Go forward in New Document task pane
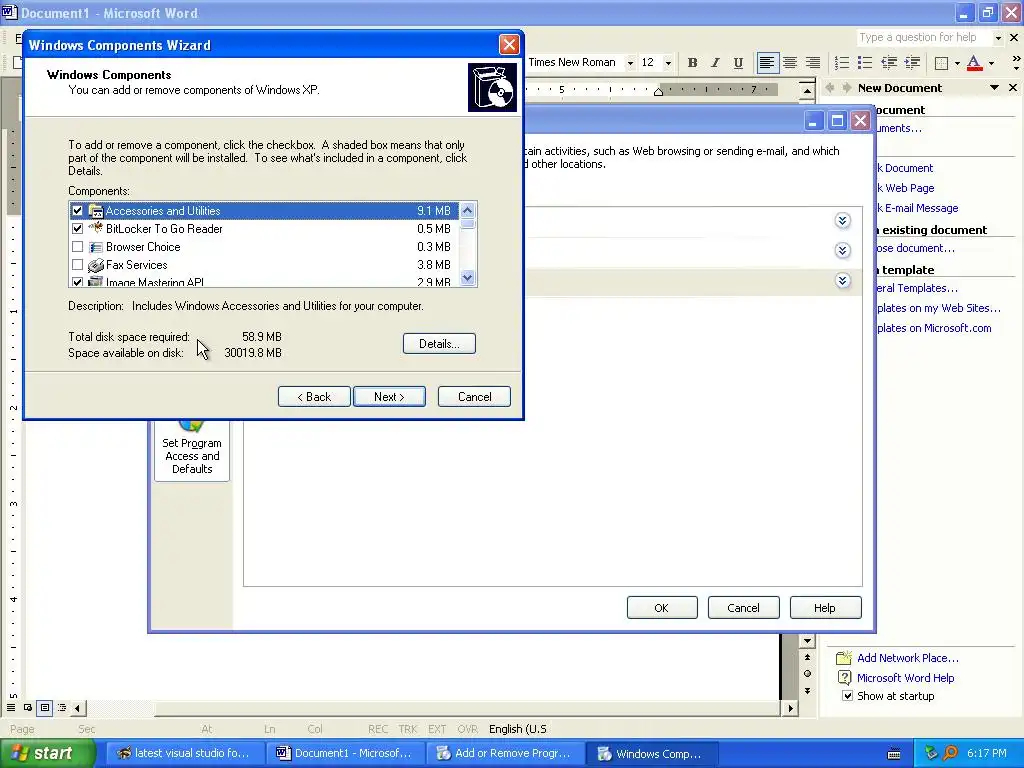 pos(847,88)
